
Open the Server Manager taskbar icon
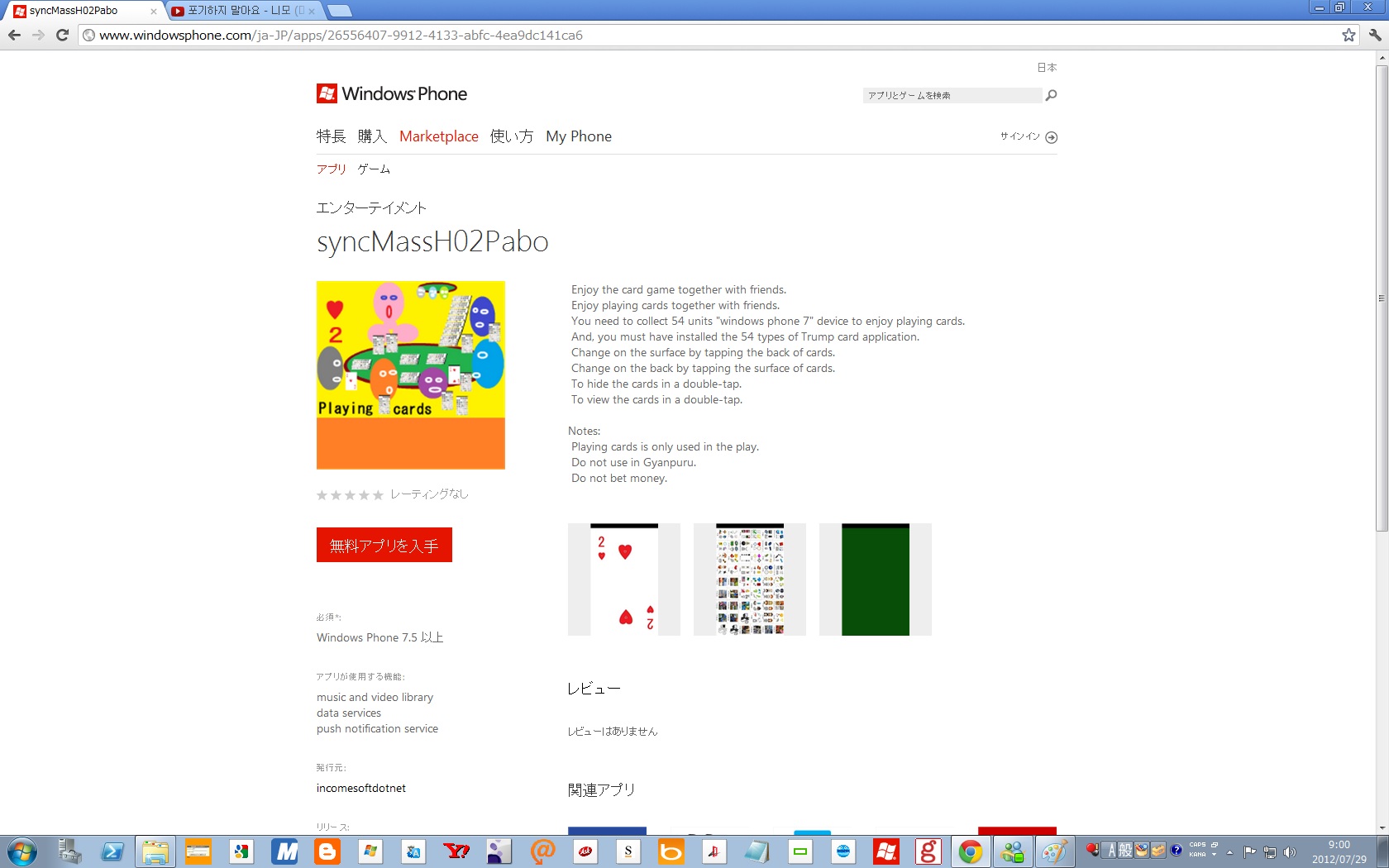[x=69, y=851]
